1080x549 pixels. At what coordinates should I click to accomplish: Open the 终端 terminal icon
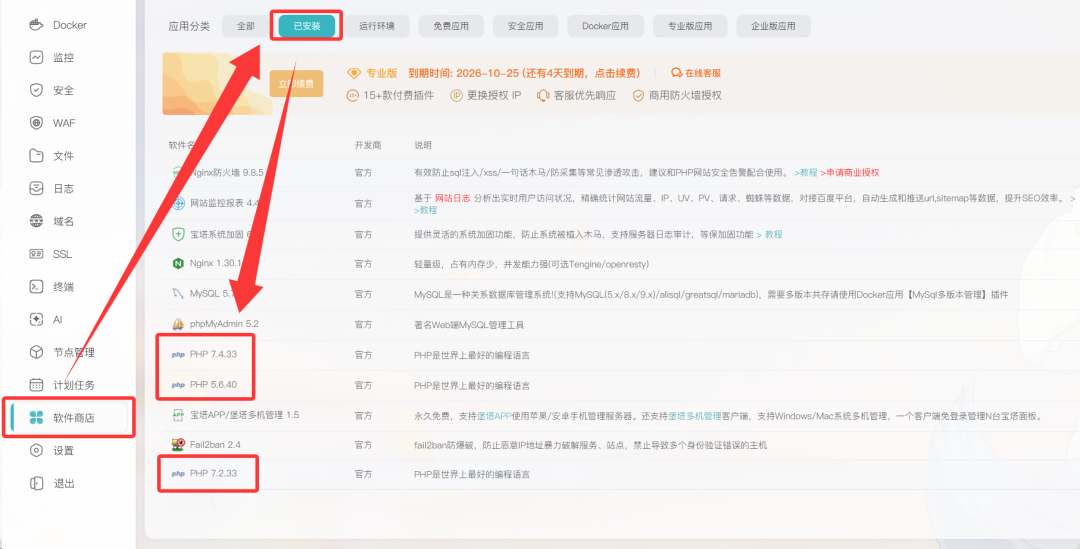(37, 287)
